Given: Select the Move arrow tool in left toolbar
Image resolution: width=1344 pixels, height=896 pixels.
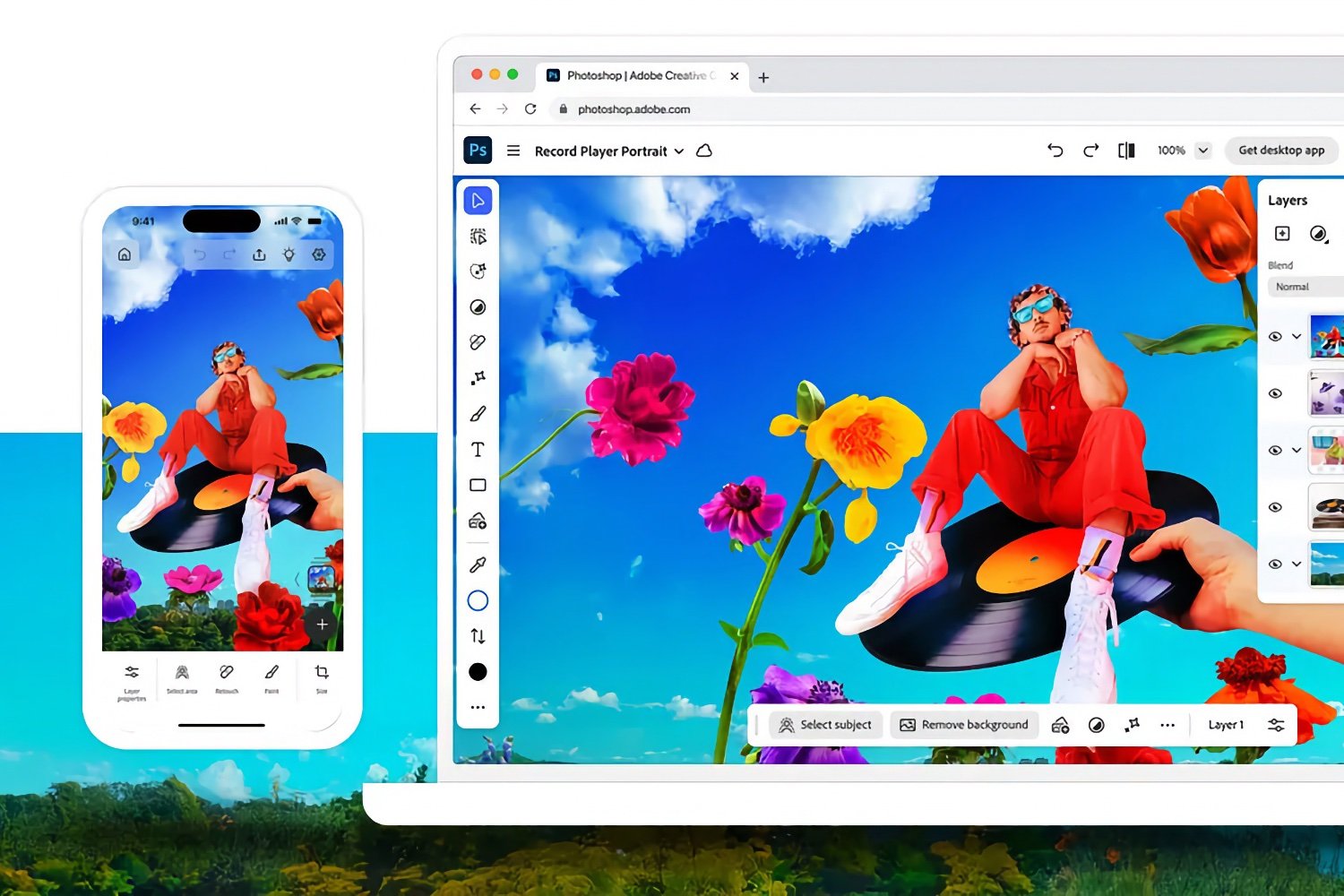Looking at the screenshot, I should (x=478, y=200).
